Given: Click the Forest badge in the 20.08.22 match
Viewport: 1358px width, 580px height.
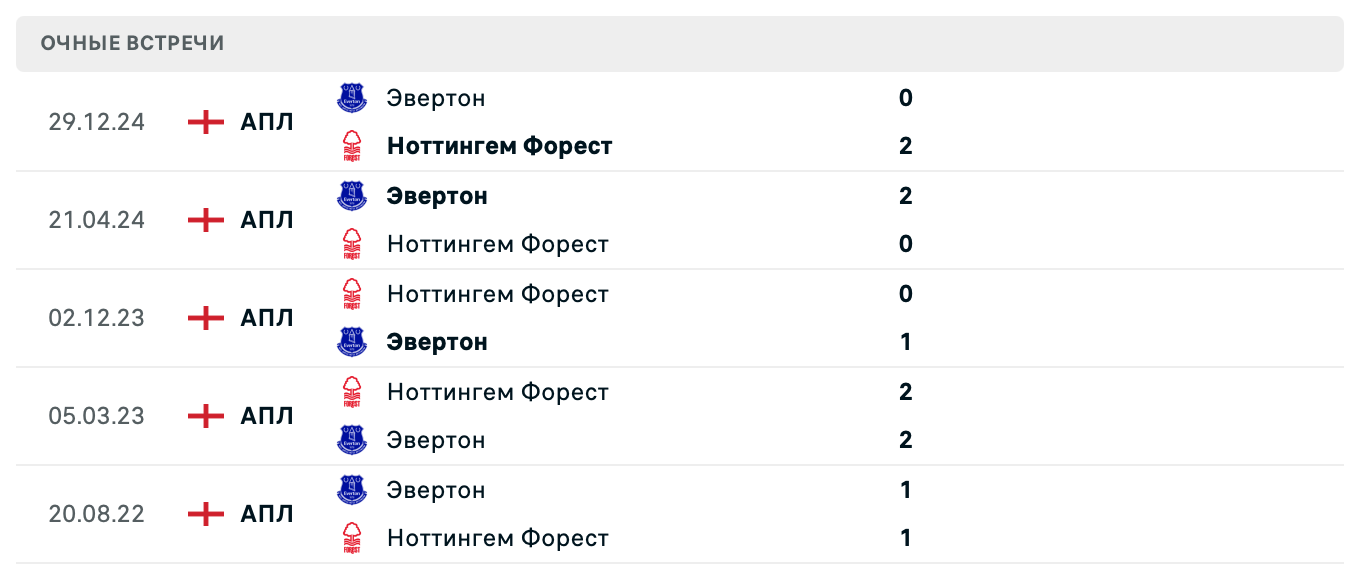Looking at the screenshot, I should [352, 537].
